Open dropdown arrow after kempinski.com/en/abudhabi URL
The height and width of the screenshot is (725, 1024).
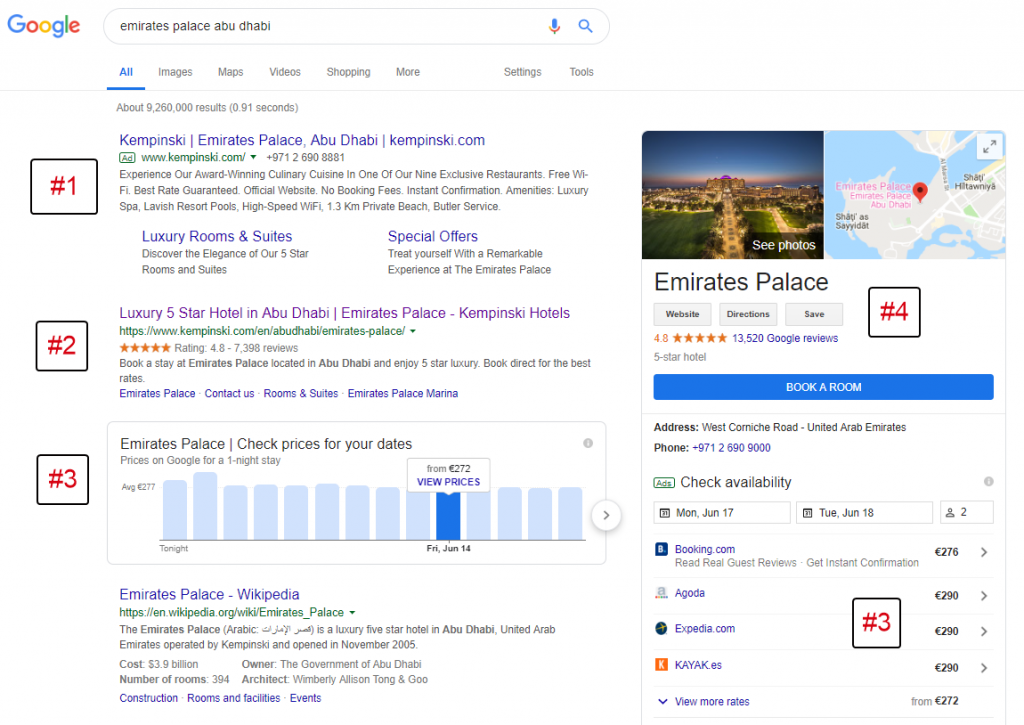click(413, 331)
